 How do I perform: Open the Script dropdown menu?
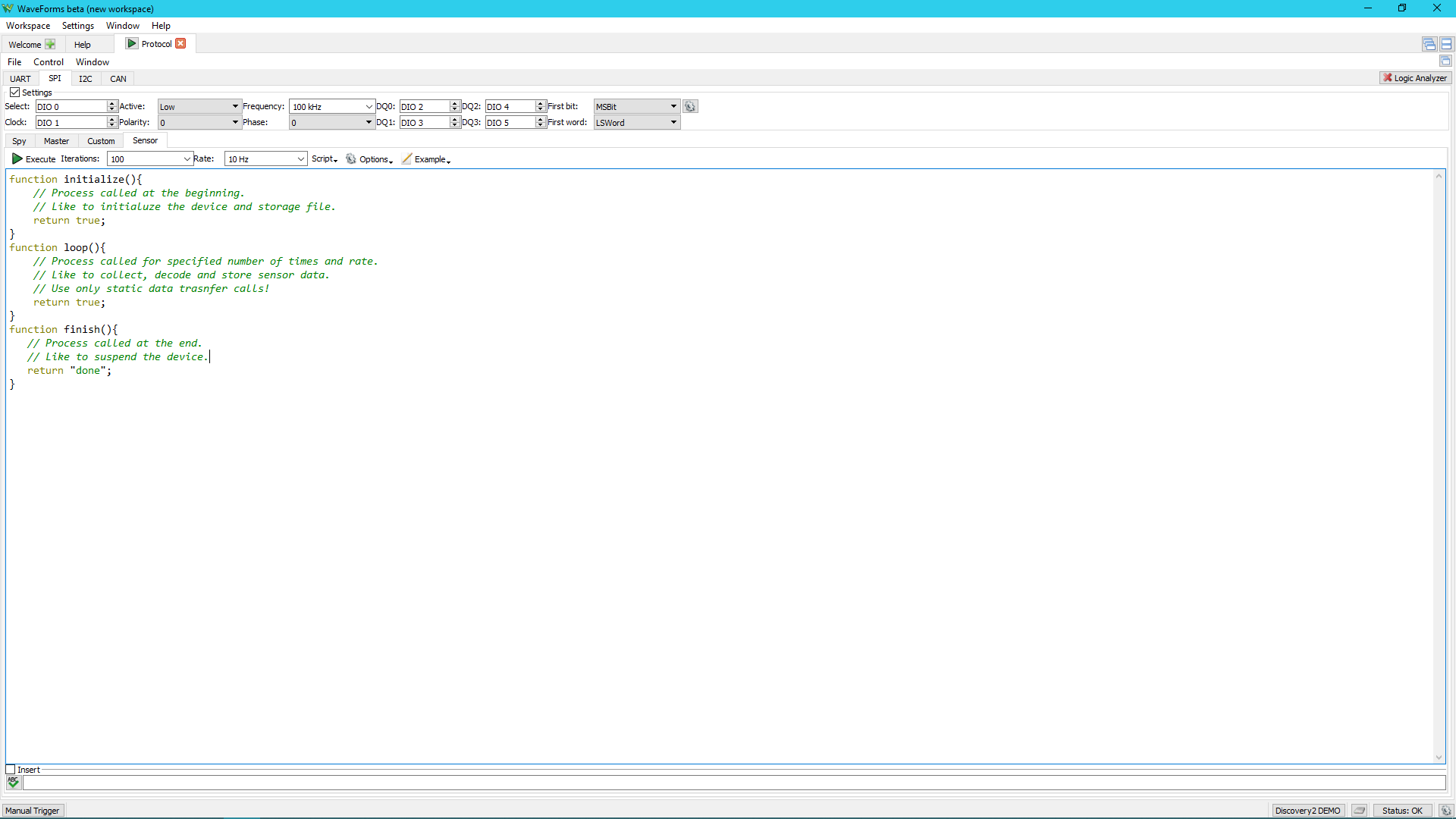click(325, 159)
